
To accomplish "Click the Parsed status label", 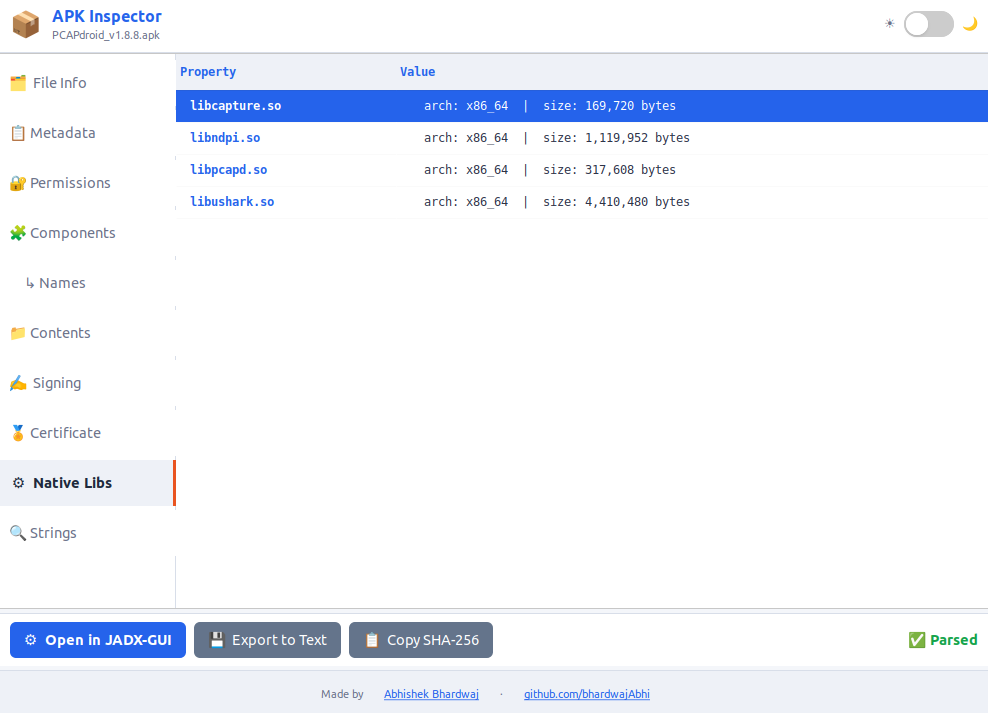I will 953,640.
